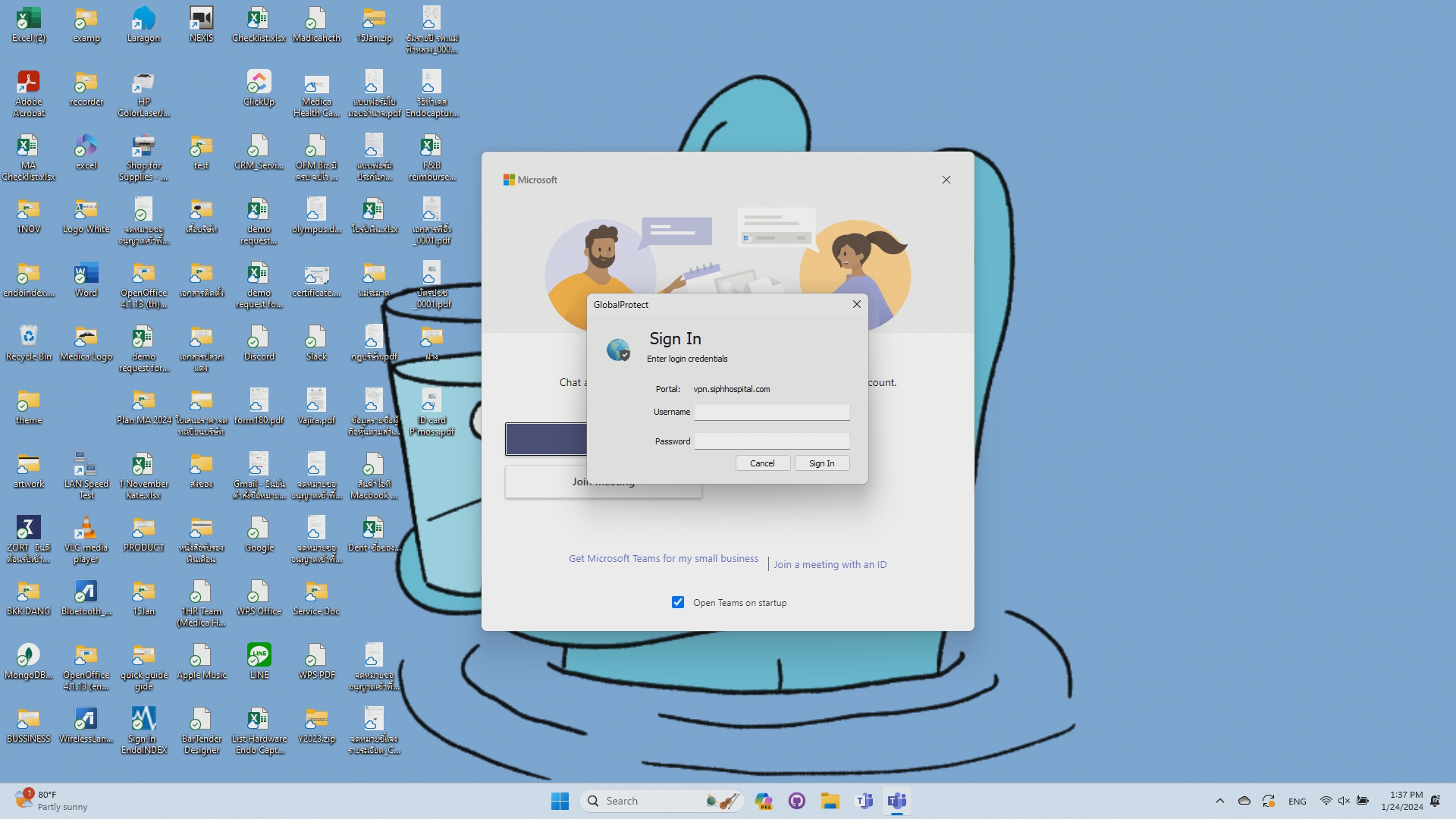This screenshot has width=1456, height=819.
Task: Click the ENG language indicator
Action: (x=1297, y=801)
